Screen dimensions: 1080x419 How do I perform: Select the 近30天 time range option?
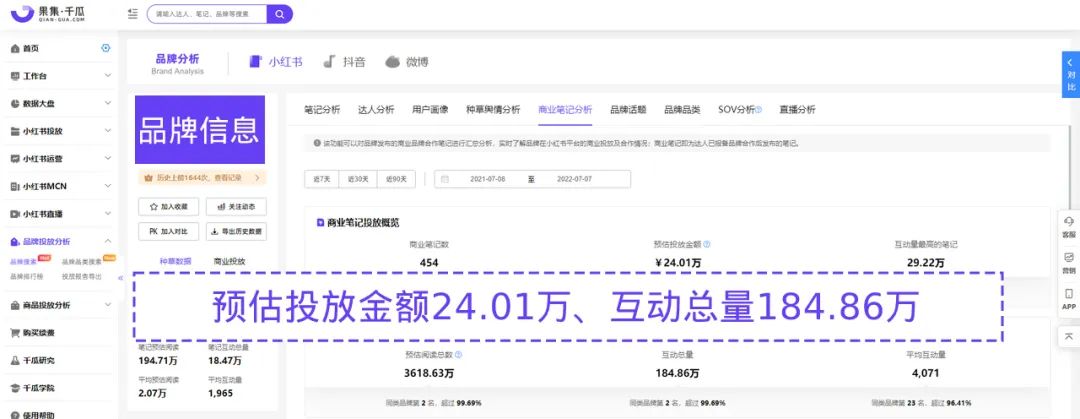357,179
